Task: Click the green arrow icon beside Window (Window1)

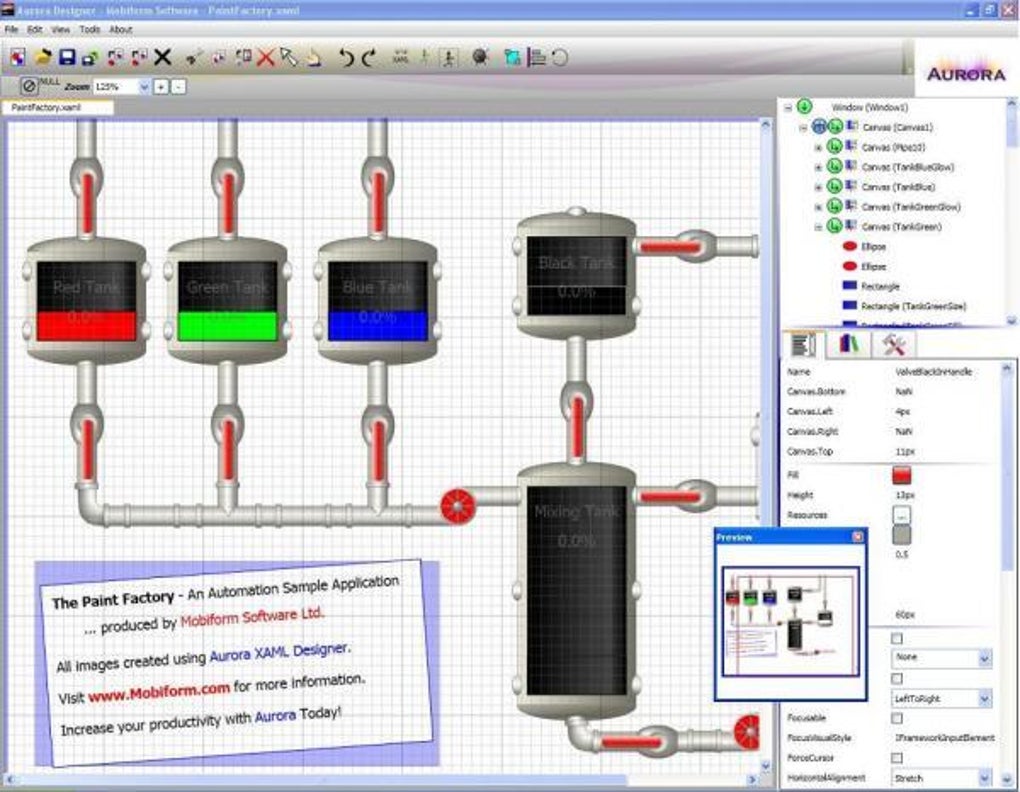Action: click(805, 106)
